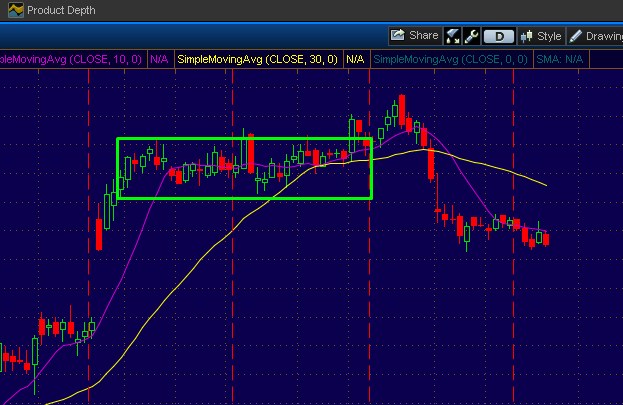Click the Share icon
This screenshot has width=623, height=405.
click(397, 35)
